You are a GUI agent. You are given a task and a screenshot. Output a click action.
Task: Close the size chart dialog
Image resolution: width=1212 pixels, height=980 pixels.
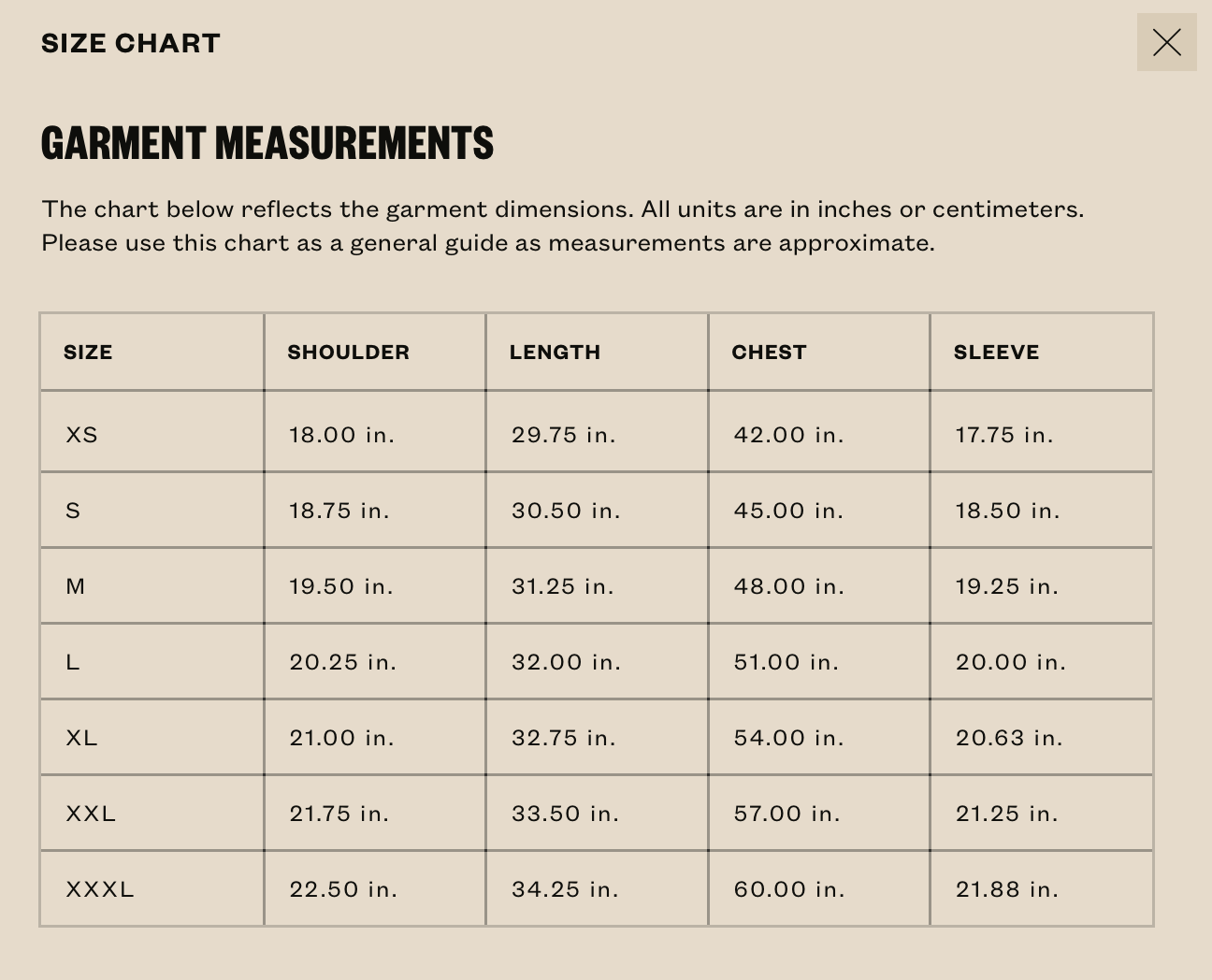click(1166, 42)
